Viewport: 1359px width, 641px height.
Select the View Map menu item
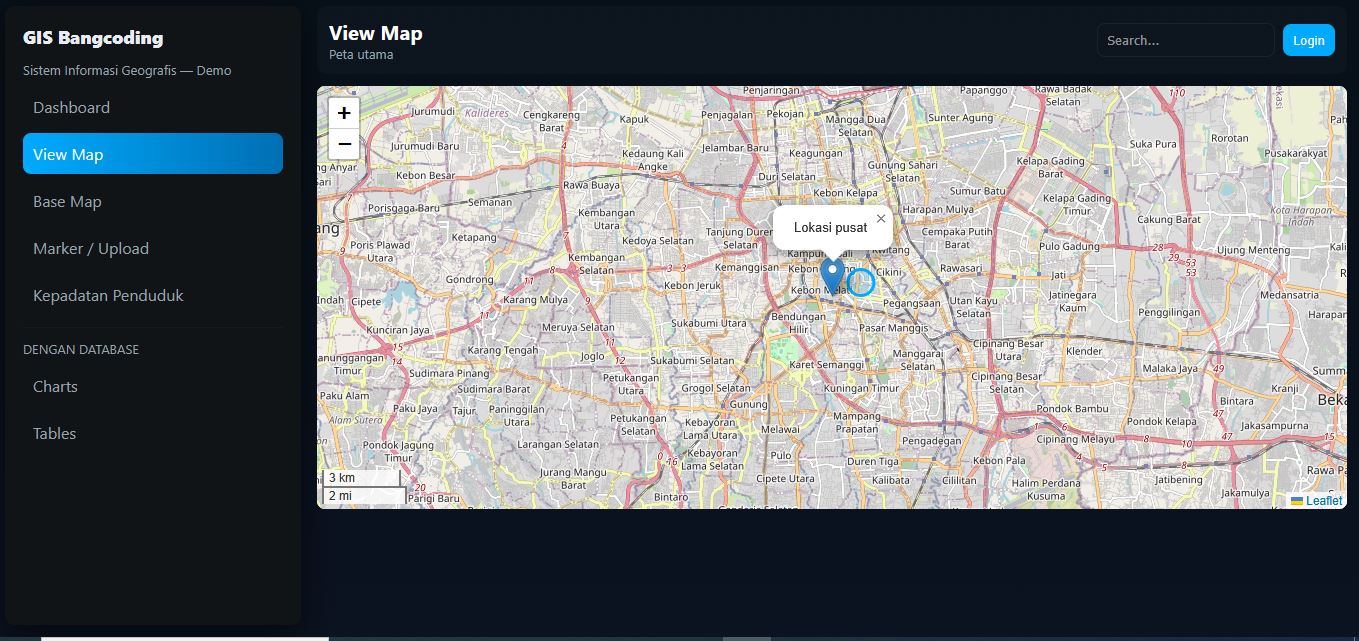click(x=153, y=154)
